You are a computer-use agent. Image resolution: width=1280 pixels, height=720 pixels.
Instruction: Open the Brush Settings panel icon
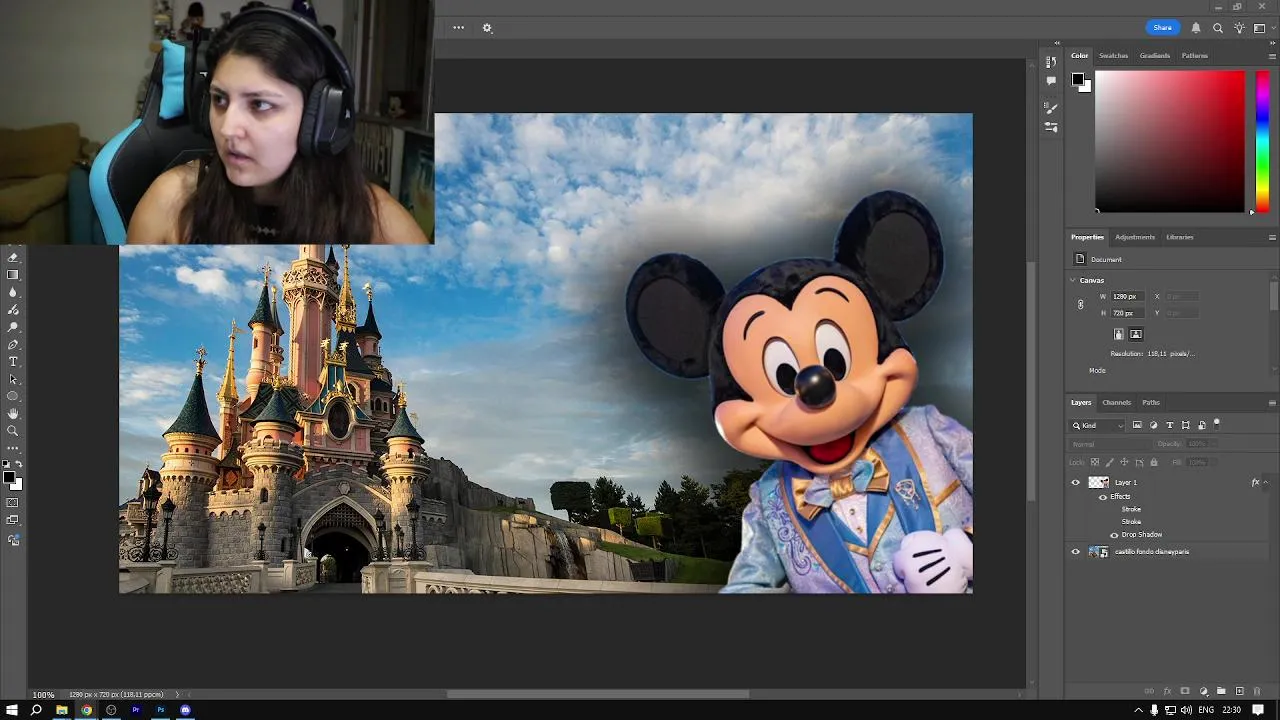coord(1051,127)
